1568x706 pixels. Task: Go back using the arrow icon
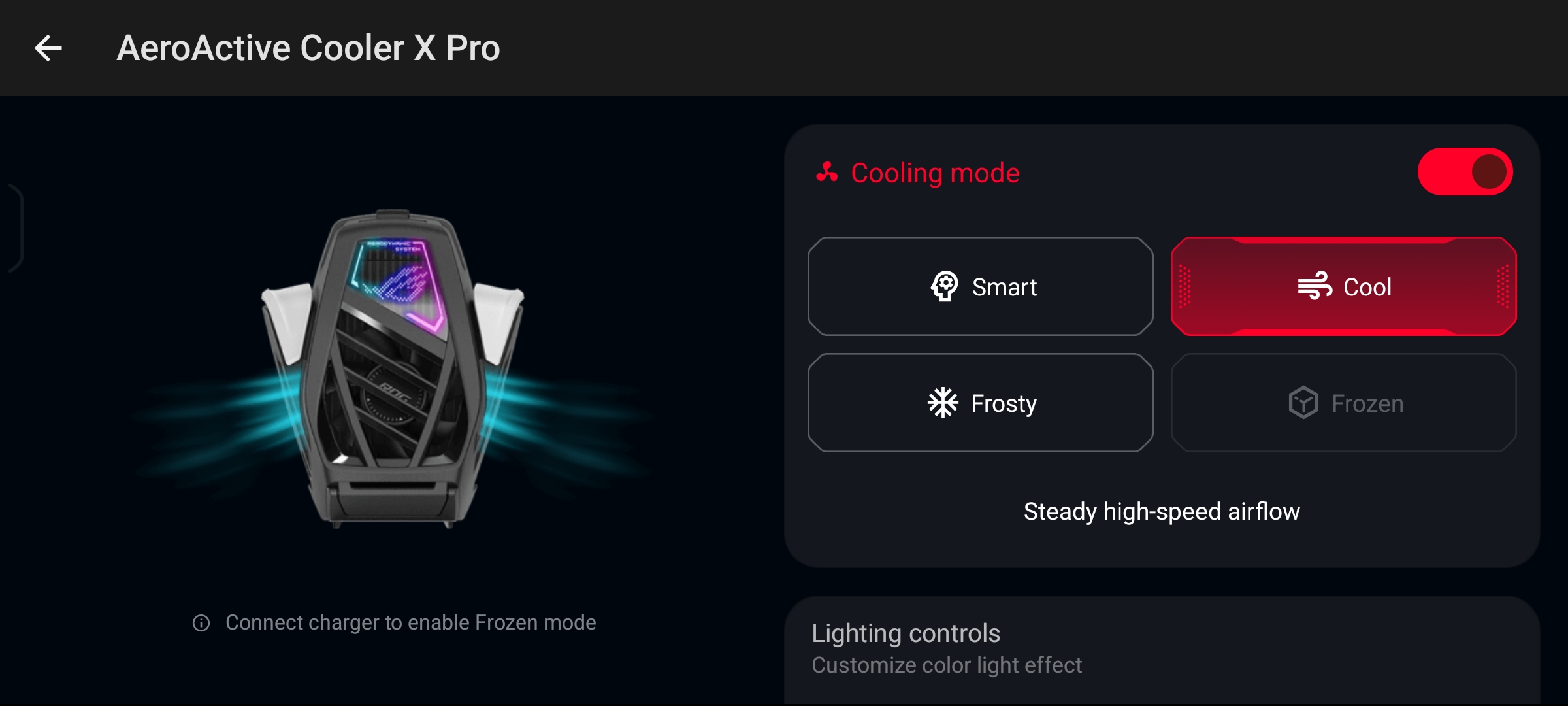pos(48,48)
